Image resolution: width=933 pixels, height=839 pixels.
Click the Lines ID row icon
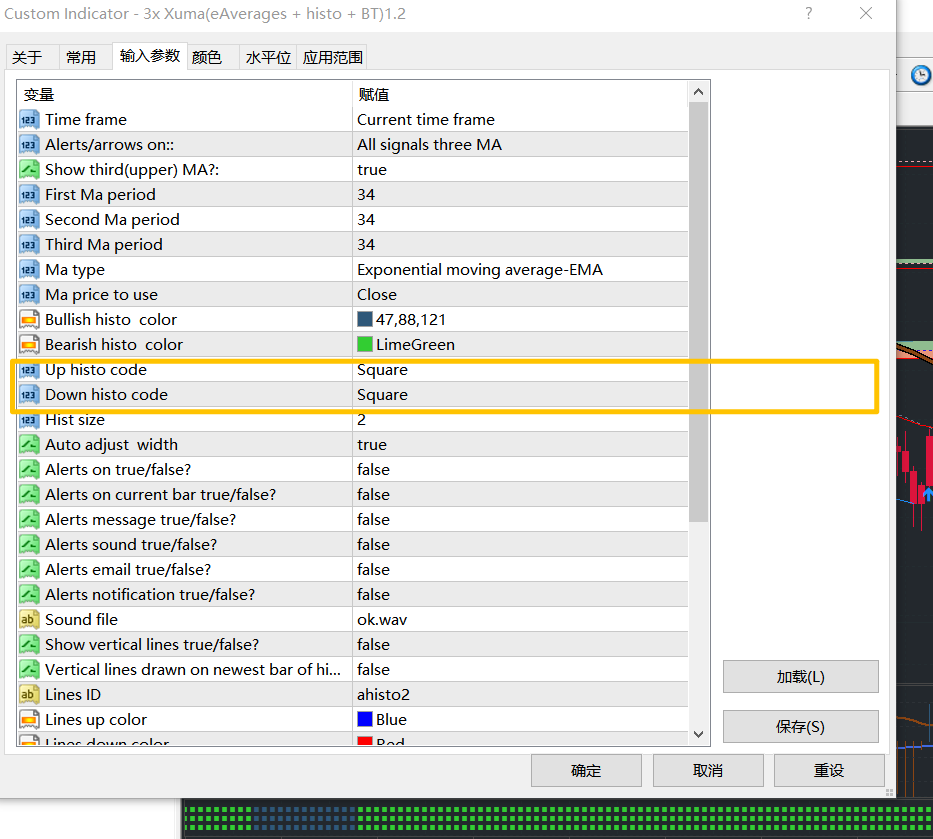click(29, 694)
